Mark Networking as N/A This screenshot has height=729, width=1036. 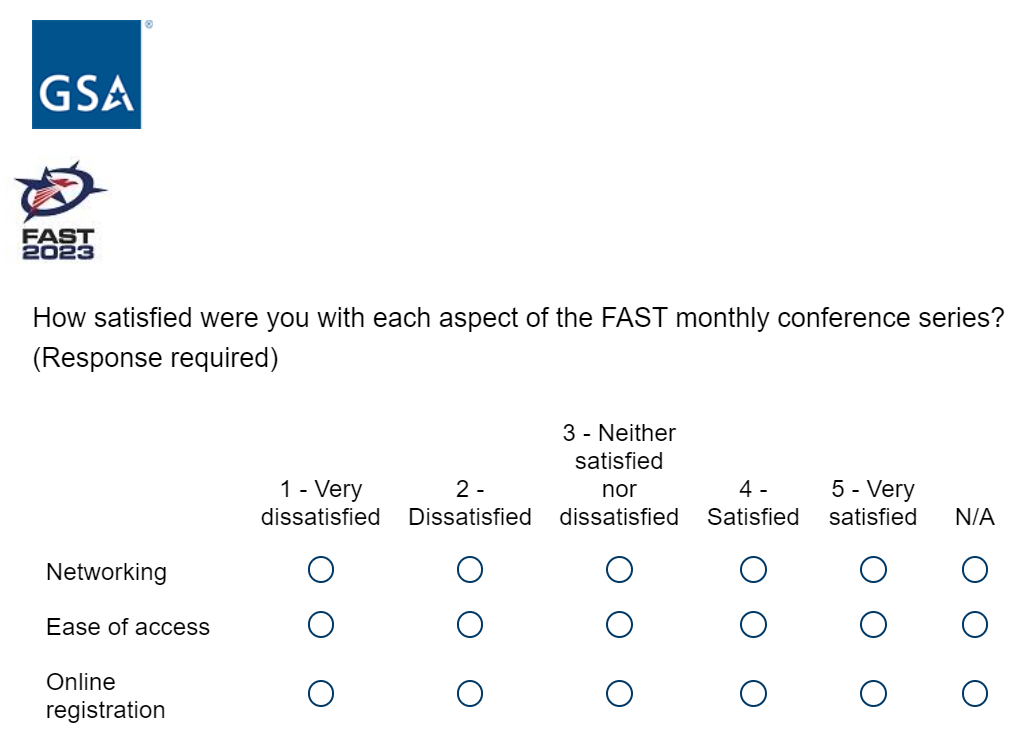click(x=975, y=570)
